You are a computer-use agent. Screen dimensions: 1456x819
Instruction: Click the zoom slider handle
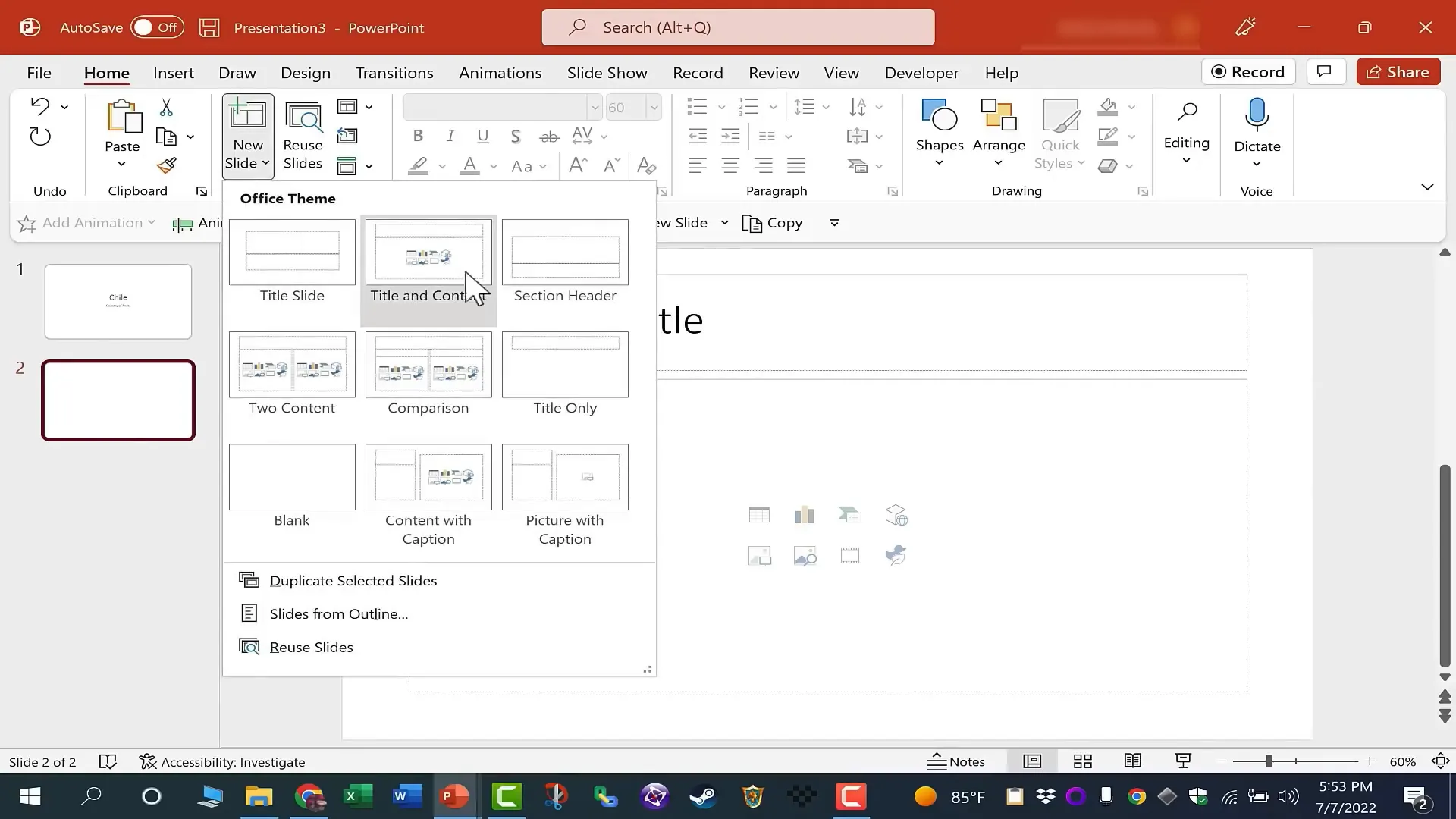(1269, 761)
